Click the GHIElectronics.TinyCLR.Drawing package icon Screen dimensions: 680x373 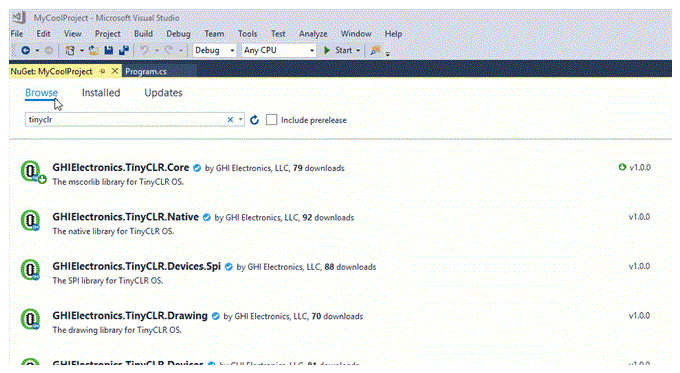point(30,319)
